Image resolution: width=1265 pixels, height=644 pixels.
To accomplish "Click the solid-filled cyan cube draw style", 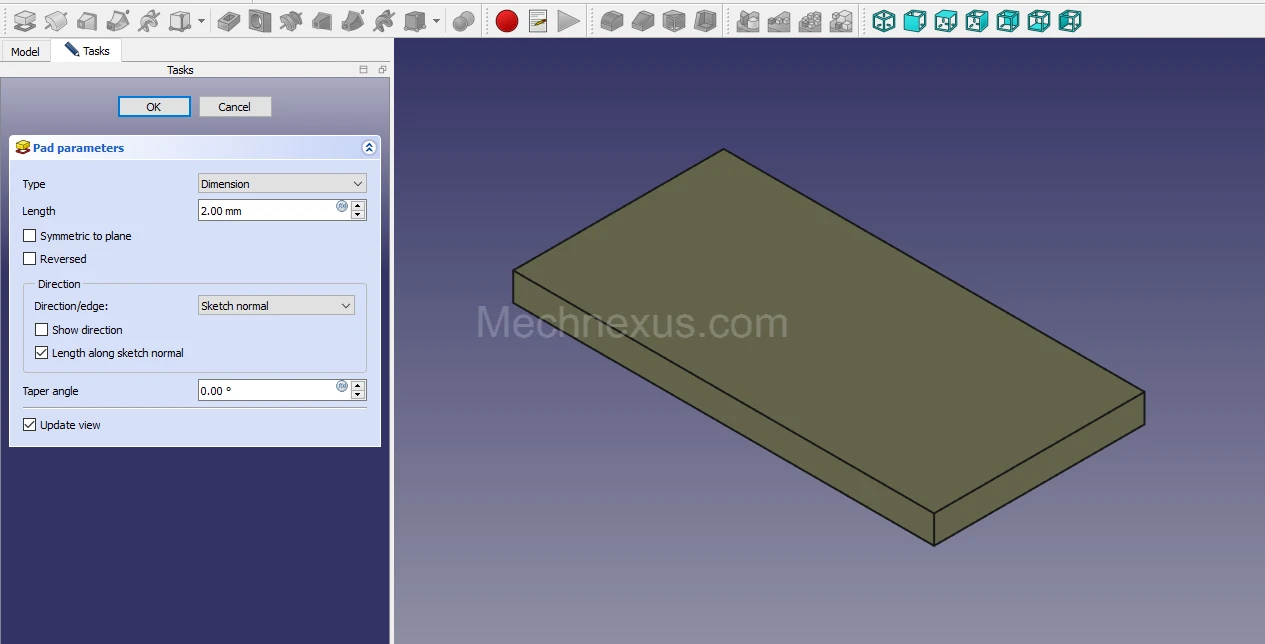I will (x=915, y=20).
